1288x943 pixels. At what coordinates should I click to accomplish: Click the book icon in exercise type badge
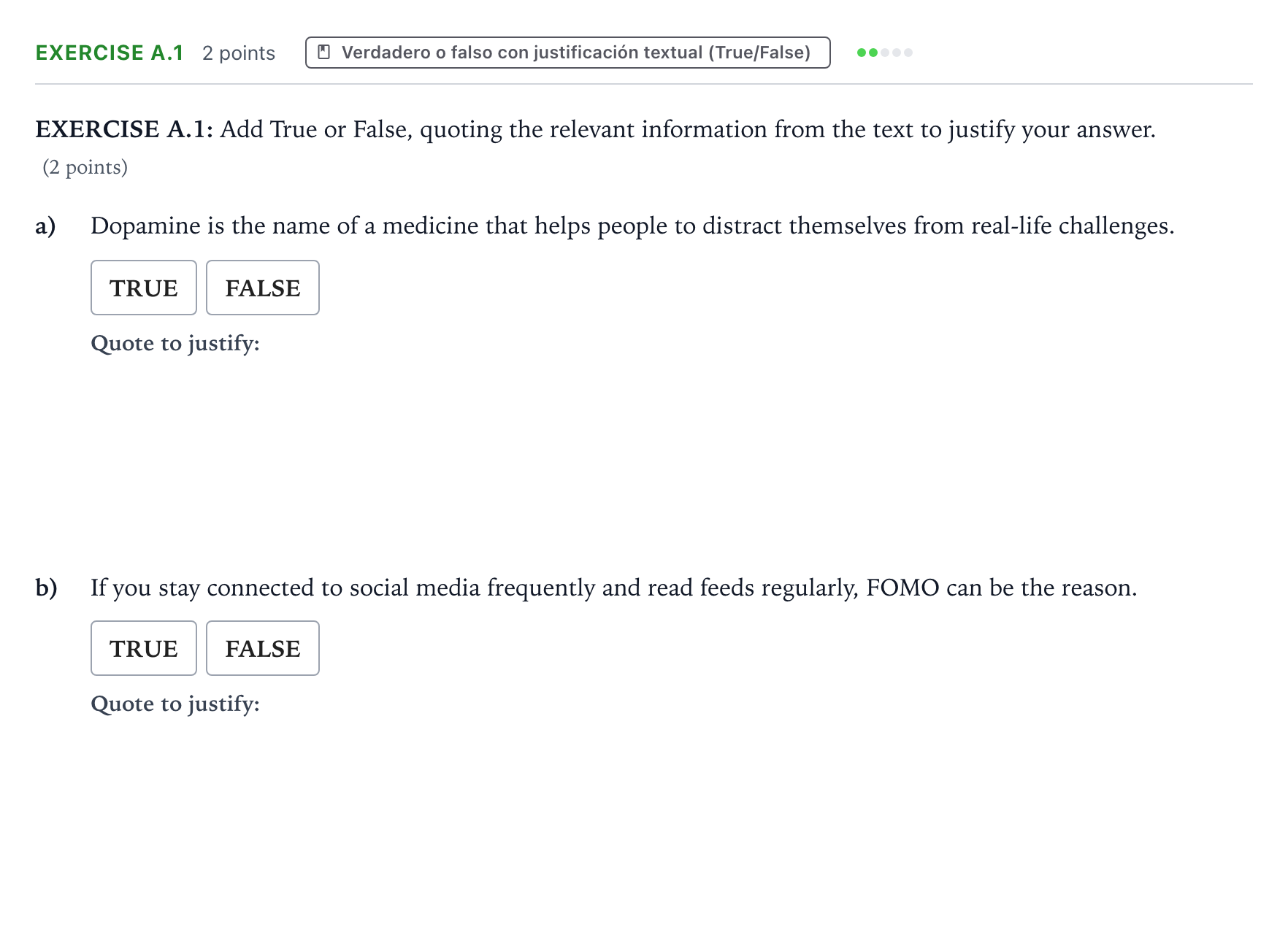pyautogui.click(x=324, y=52)
